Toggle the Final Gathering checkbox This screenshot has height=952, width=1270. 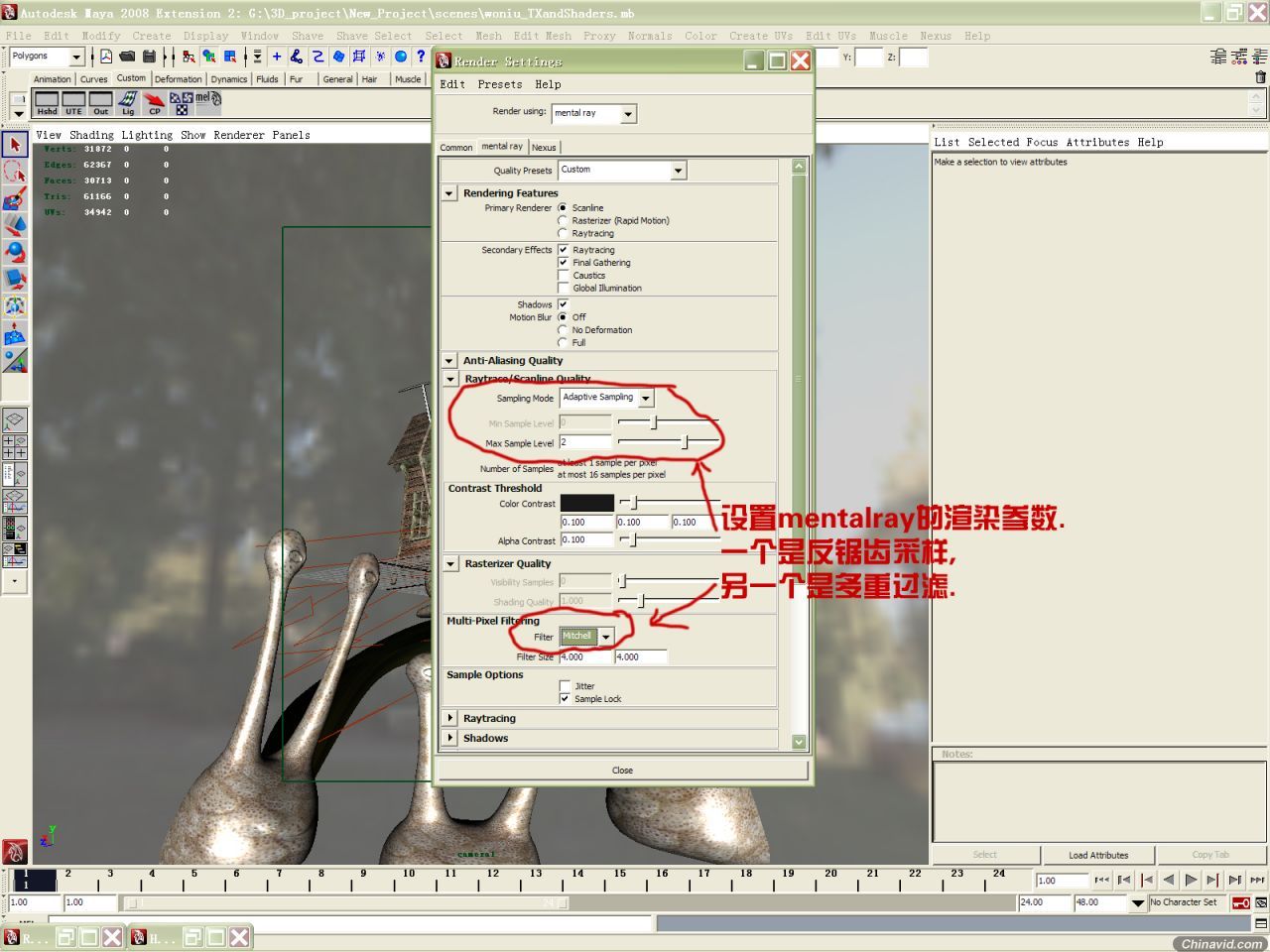[x=564, y=263]
